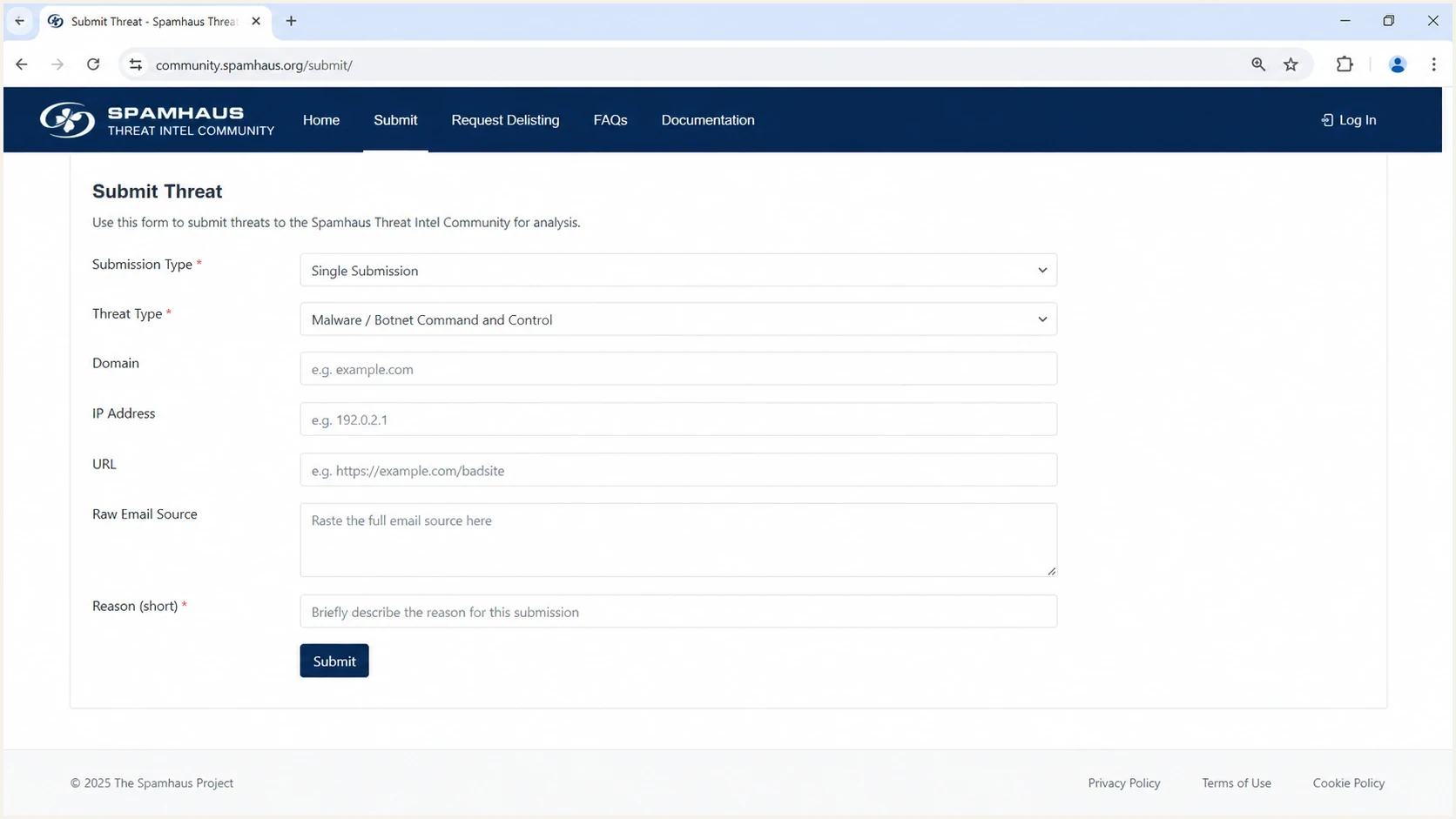Click the dark blue Submit button

coord(334,661)
